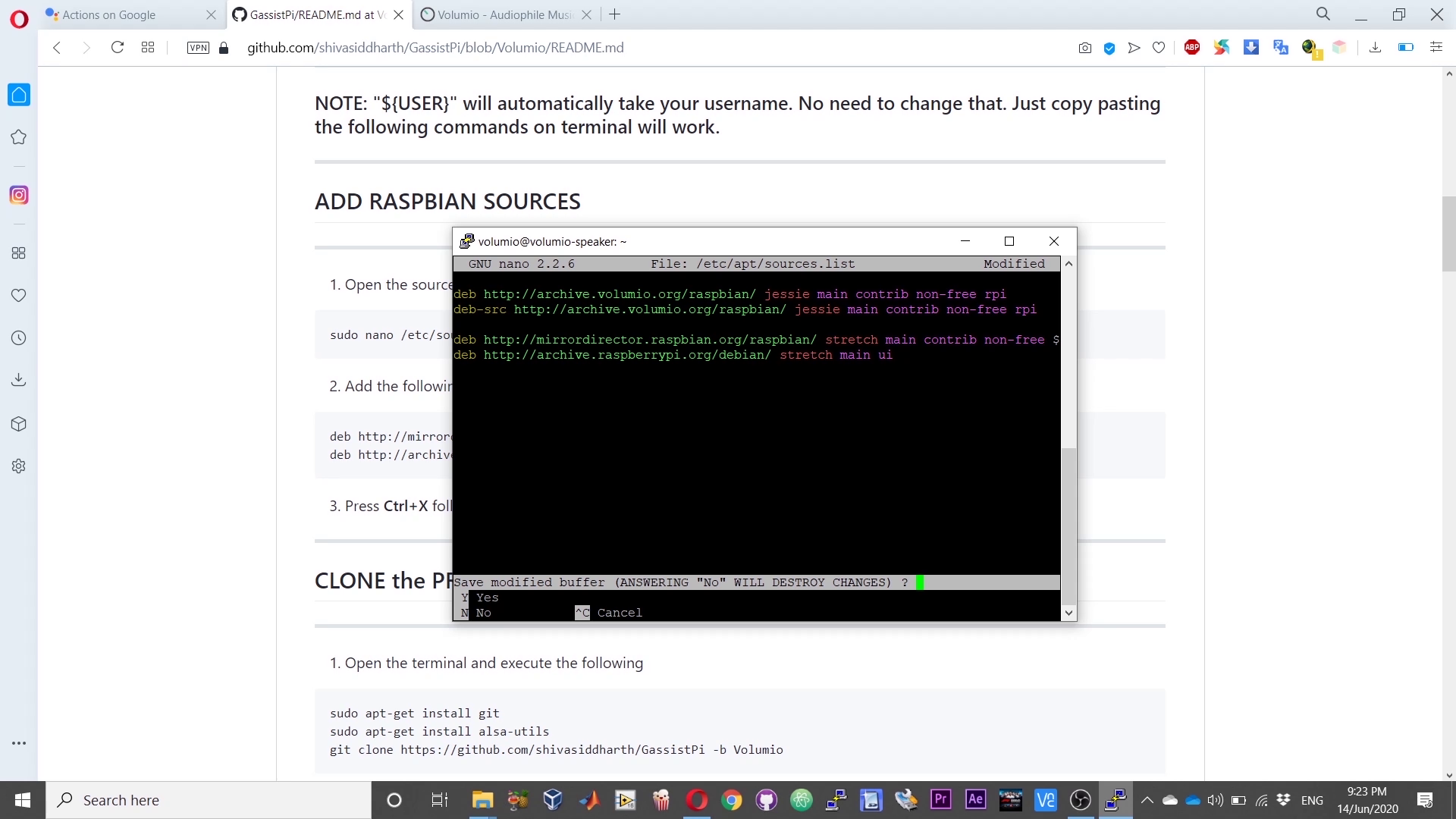Click the Opera sidebar settings gear icon
1456x819 pixels.
click(19, 467)
